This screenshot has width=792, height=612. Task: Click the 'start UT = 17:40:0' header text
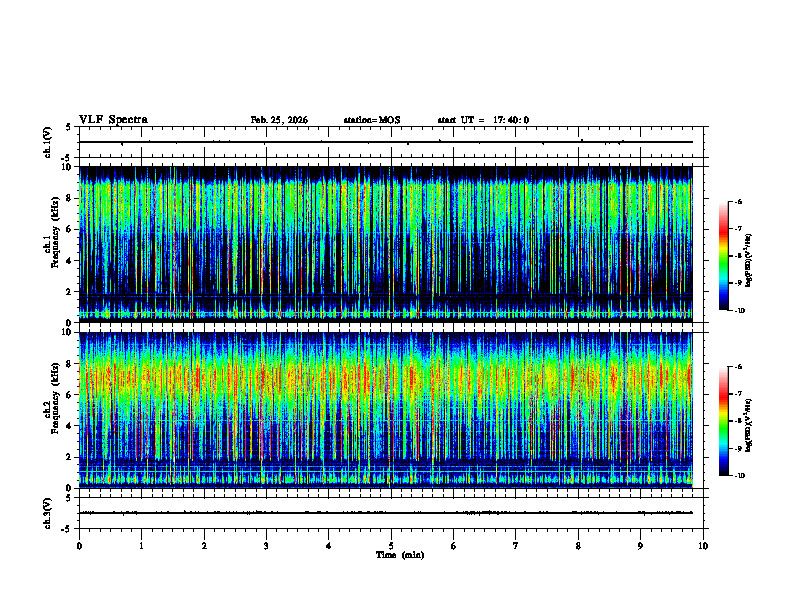(483, 120)
